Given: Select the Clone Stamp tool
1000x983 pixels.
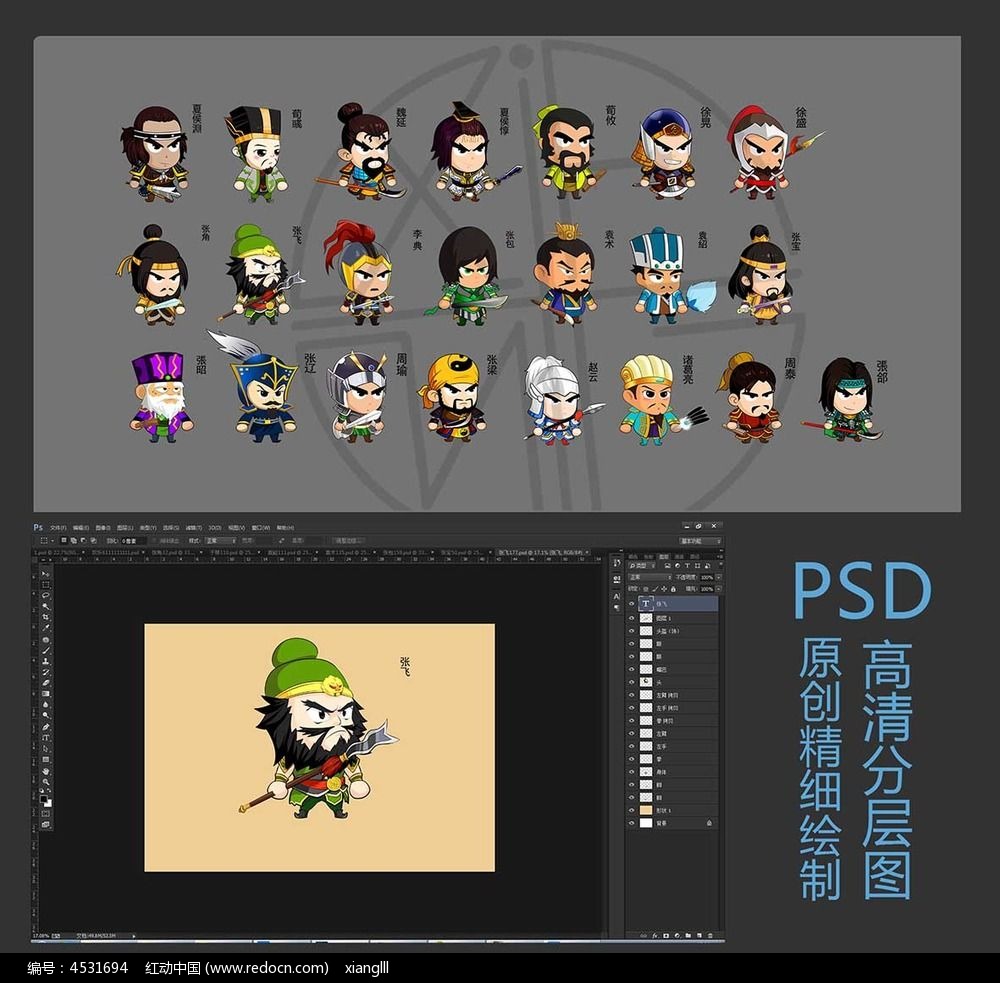Looking at the screenshot, I should pos(46,661).
